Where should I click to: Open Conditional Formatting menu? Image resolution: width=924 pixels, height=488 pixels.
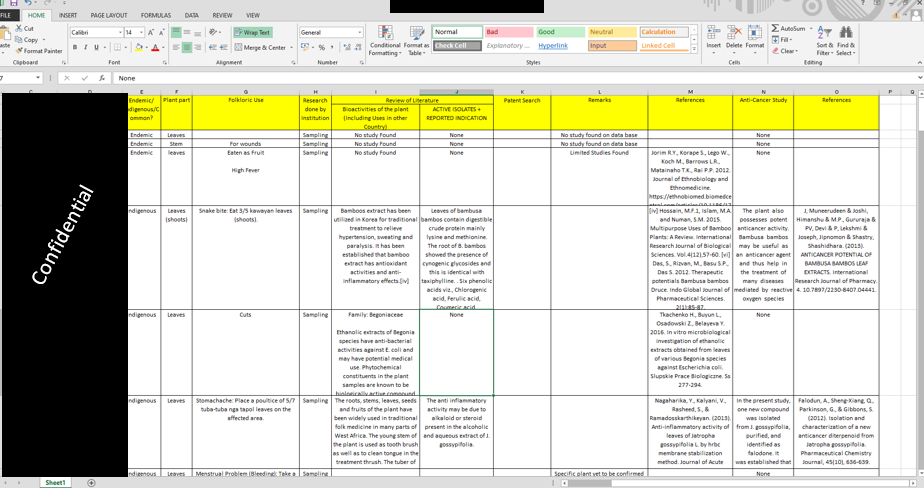[385, 41]
